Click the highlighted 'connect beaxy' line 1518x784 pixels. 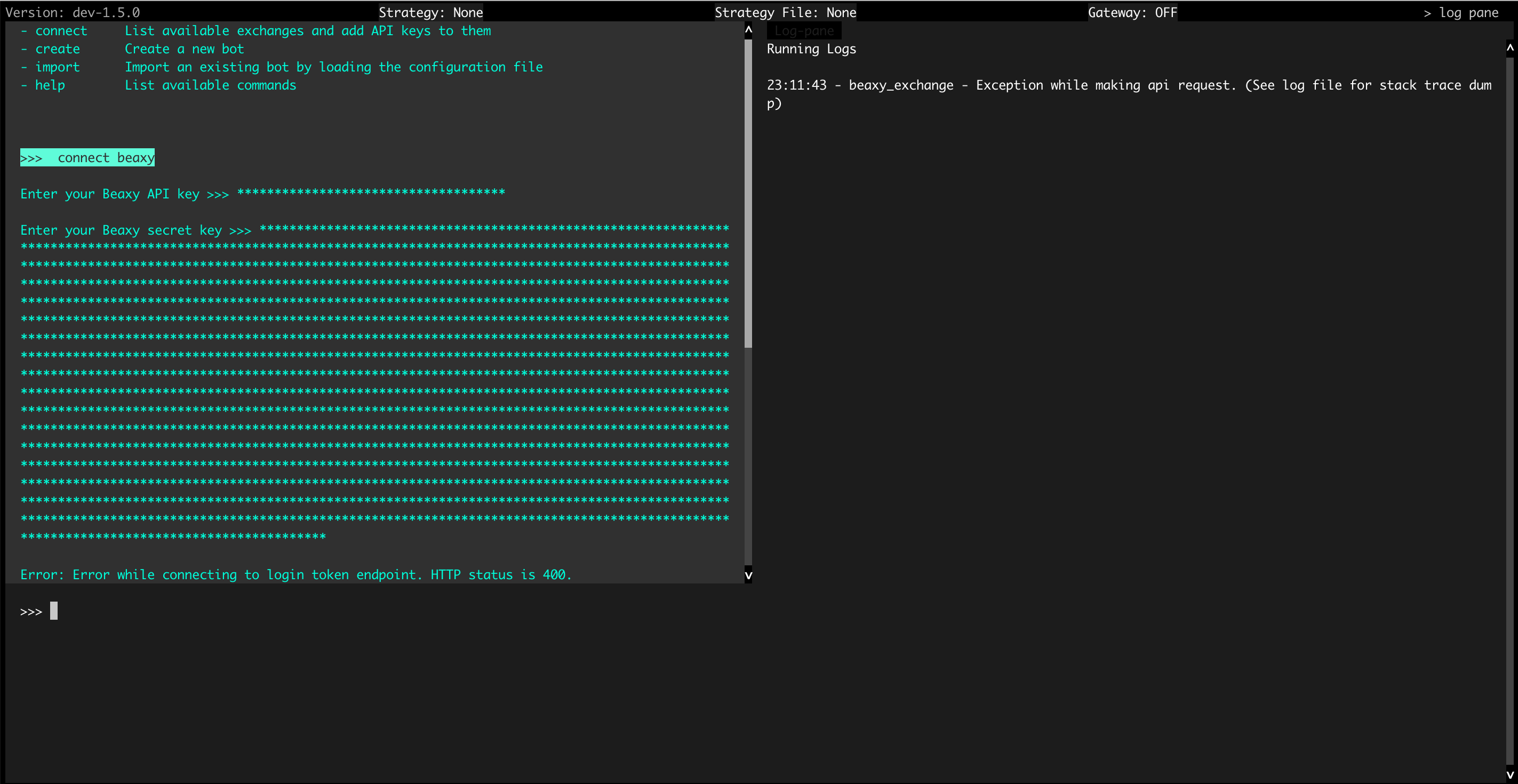pyautogui.click(x=87, y=157)
